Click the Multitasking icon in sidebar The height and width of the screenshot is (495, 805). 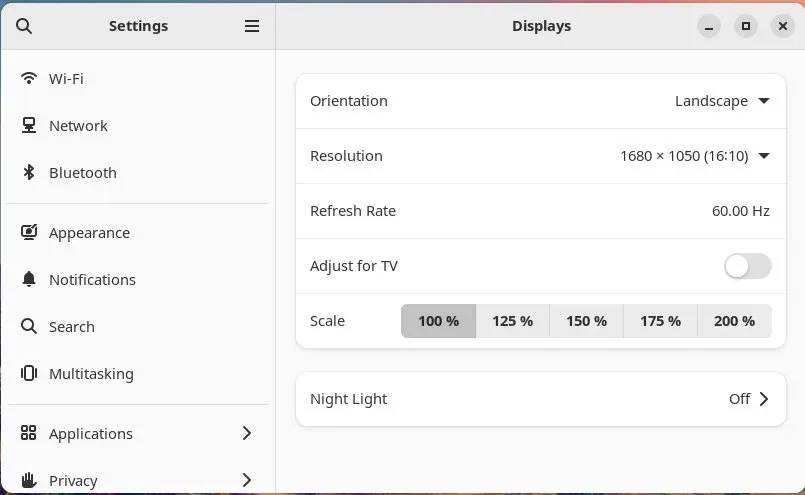pos(29,373)
